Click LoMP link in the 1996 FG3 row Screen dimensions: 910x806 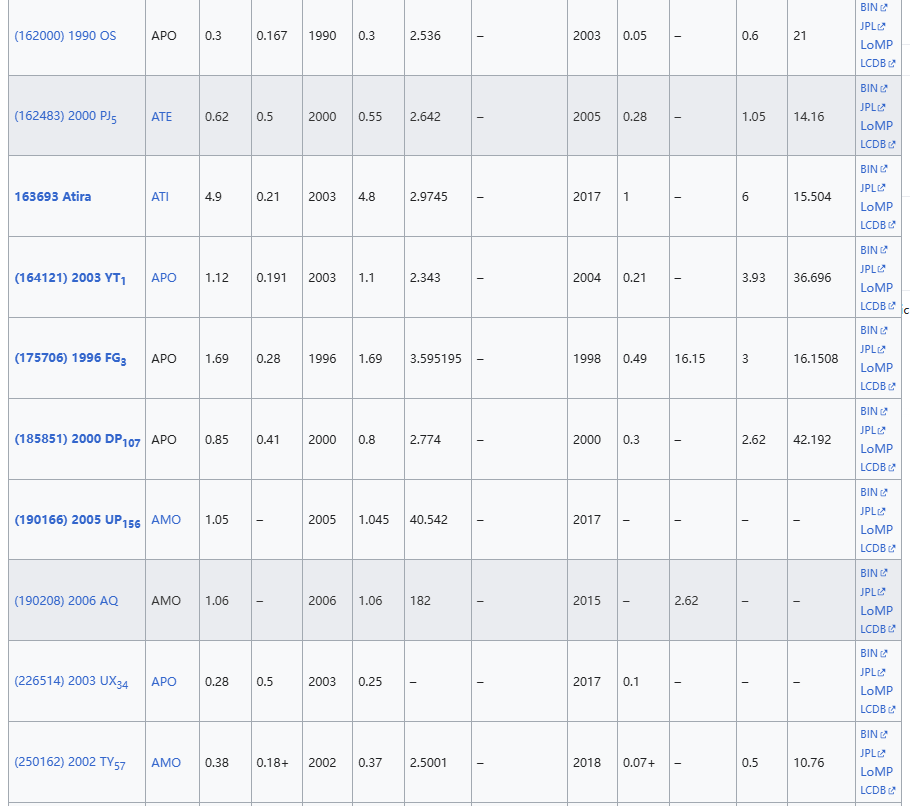[876, 368]
